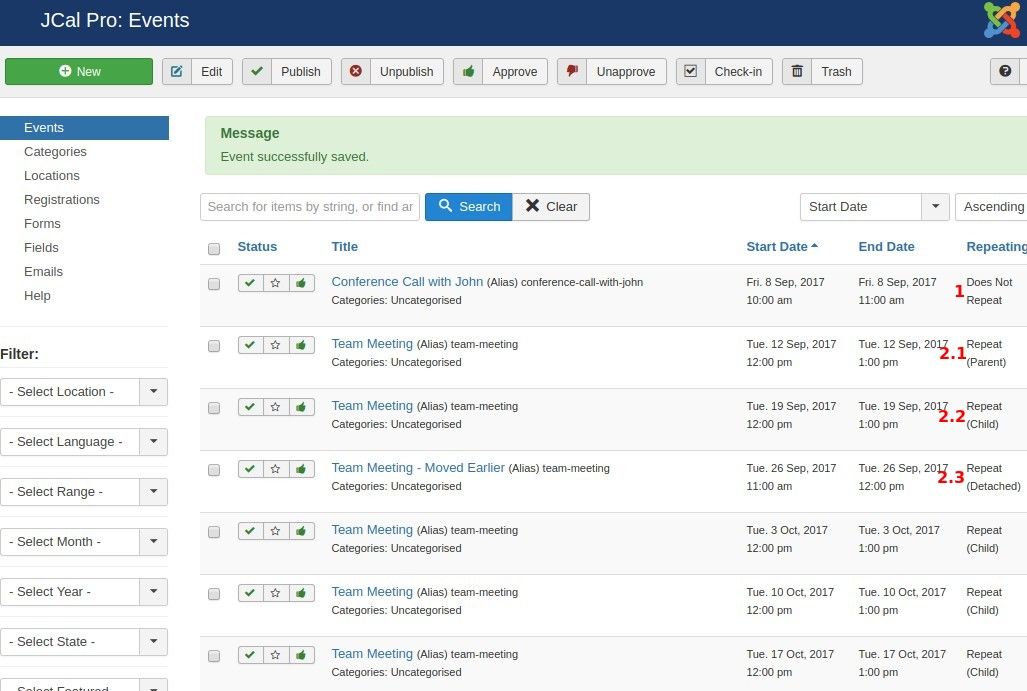Viewport: 1027px width, 691px height.
Task: Click the Publish checkmark icon
Action: click(257, 71)
